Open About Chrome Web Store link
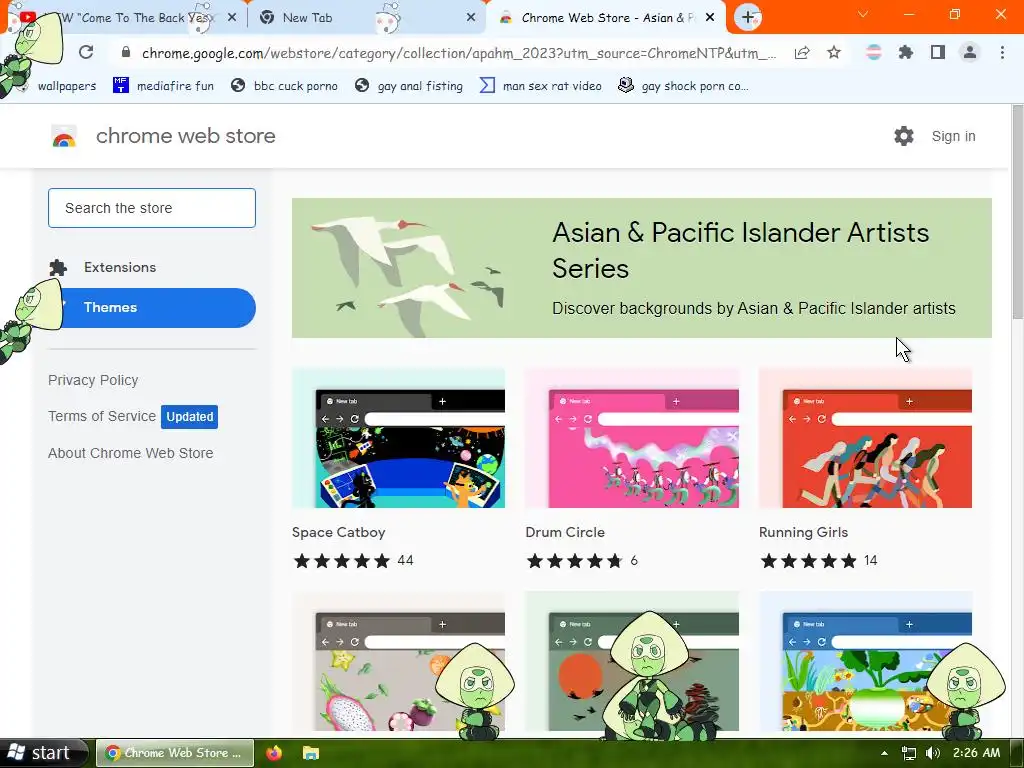The height and width of the screenshot is (768, 1024). [131, 453]
